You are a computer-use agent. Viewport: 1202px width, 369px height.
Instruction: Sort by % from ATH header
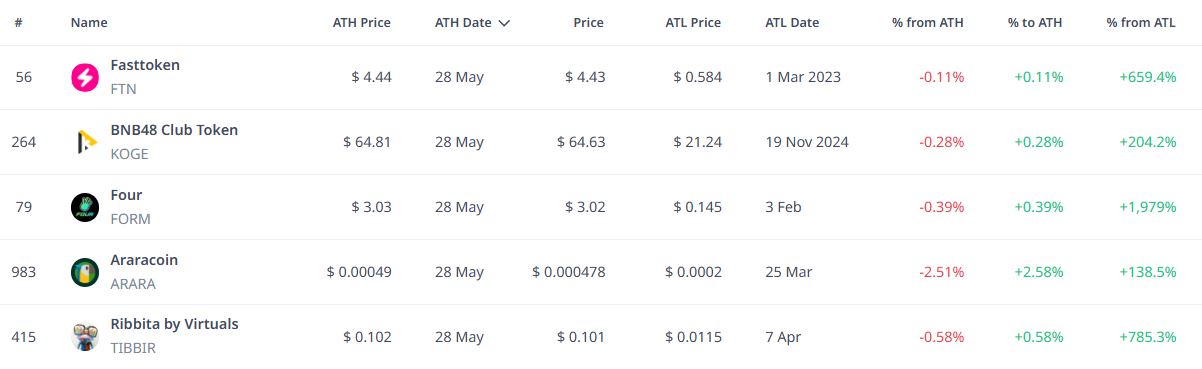928,22
